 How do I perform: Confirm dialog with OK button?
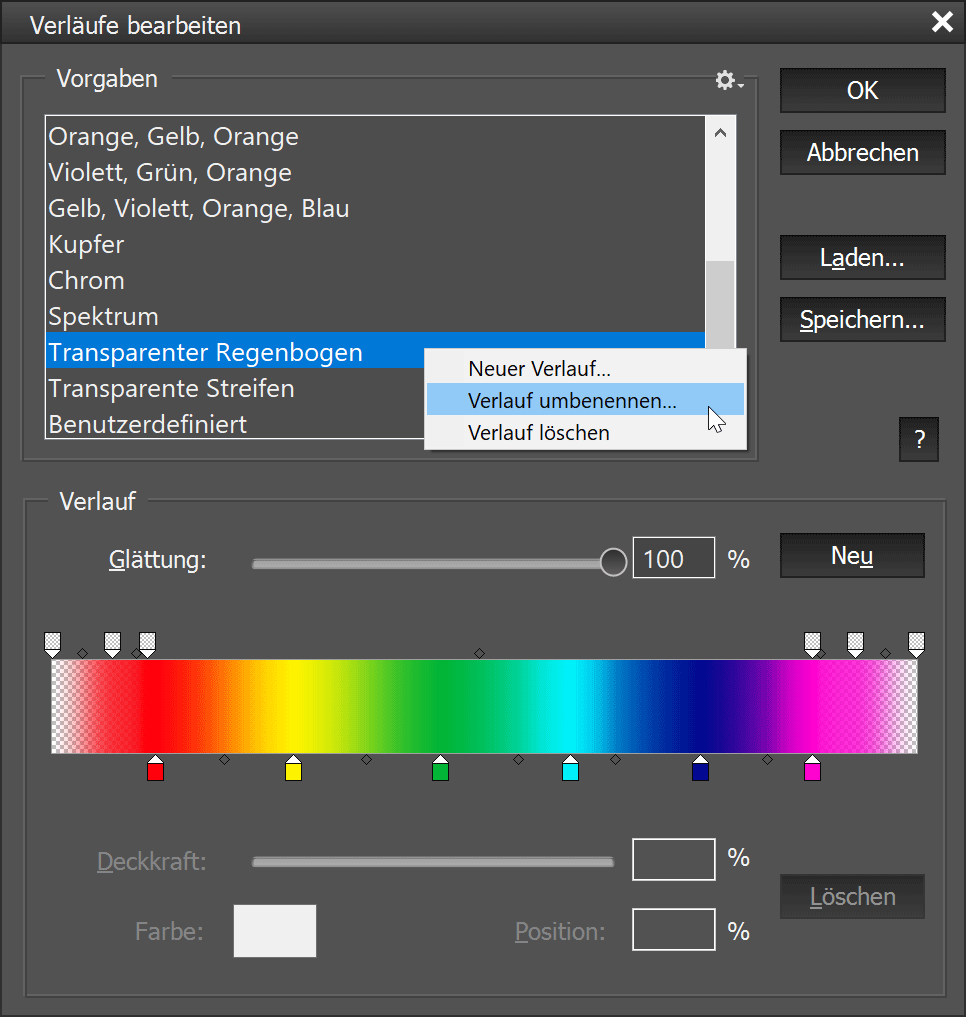tap(862, 90)
